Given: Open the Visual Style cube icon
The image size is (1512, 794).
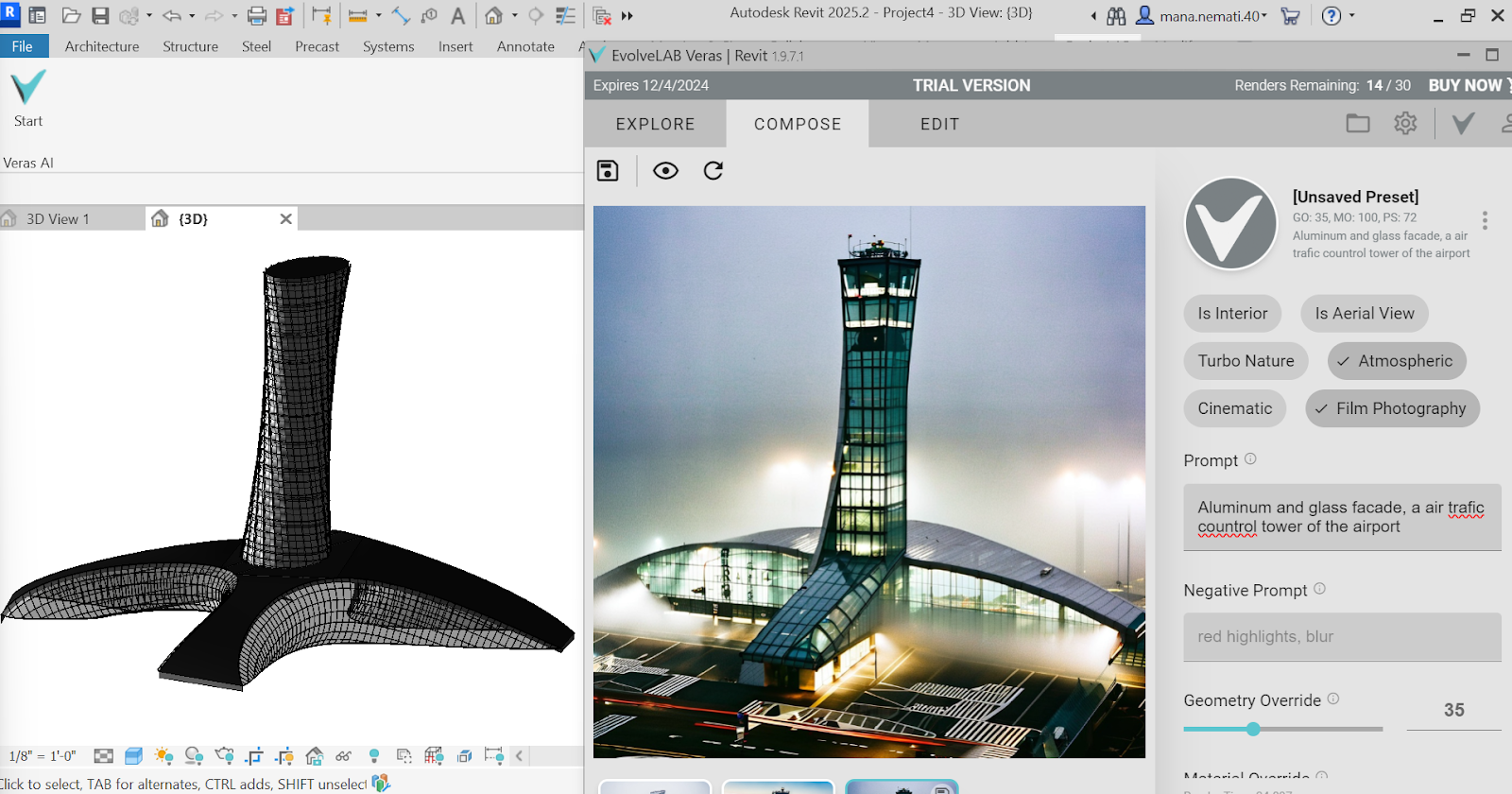Looking at the screenshot, I should coord(133,756).
